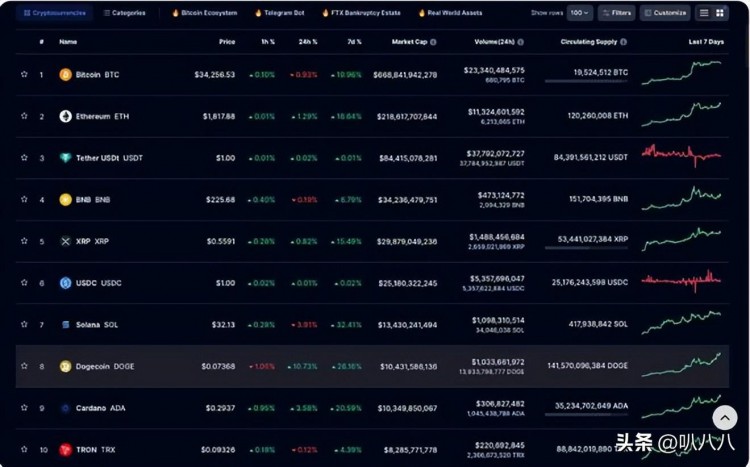Switch to grid view layout icon
The width and height of the screenshot is (750, 467).
pyautogui.click(x=720, y=13)
